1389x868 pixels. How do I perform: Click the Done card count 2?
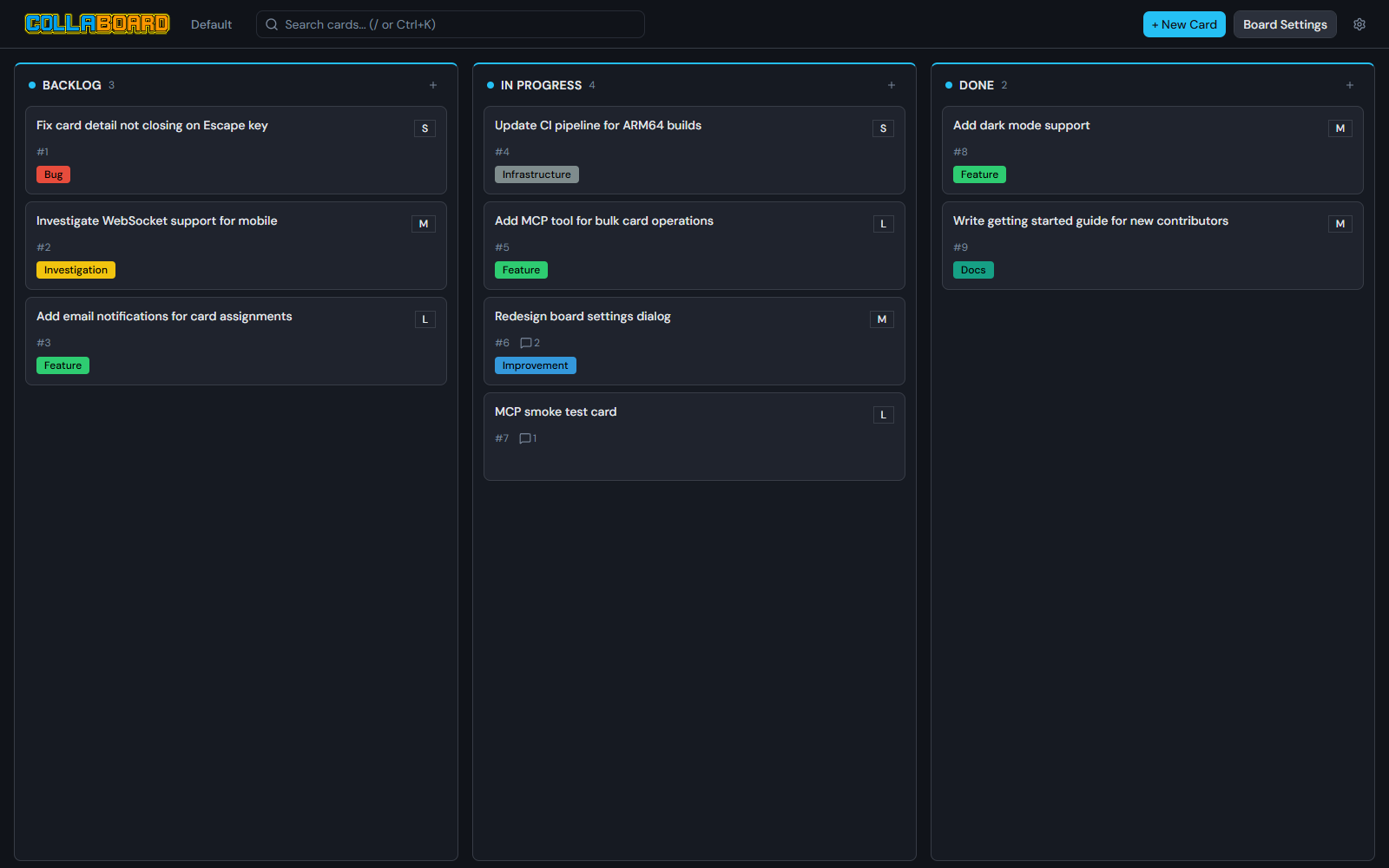point(1004,85)
